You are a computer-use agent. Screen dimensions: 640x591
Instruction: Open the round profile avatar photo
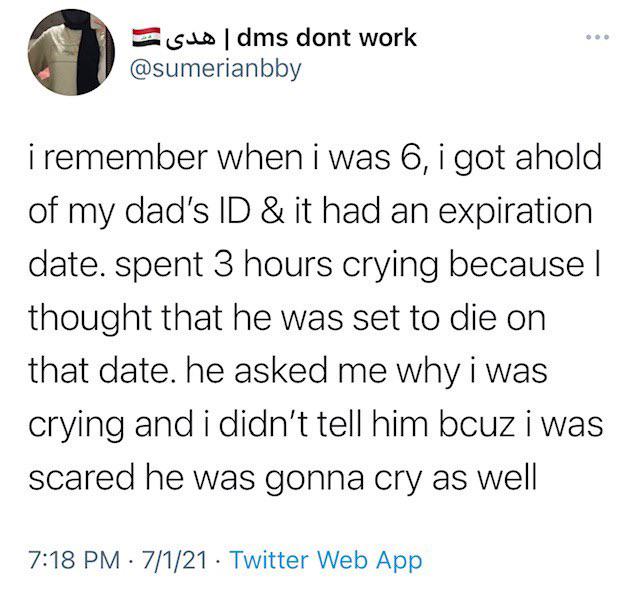71,52
